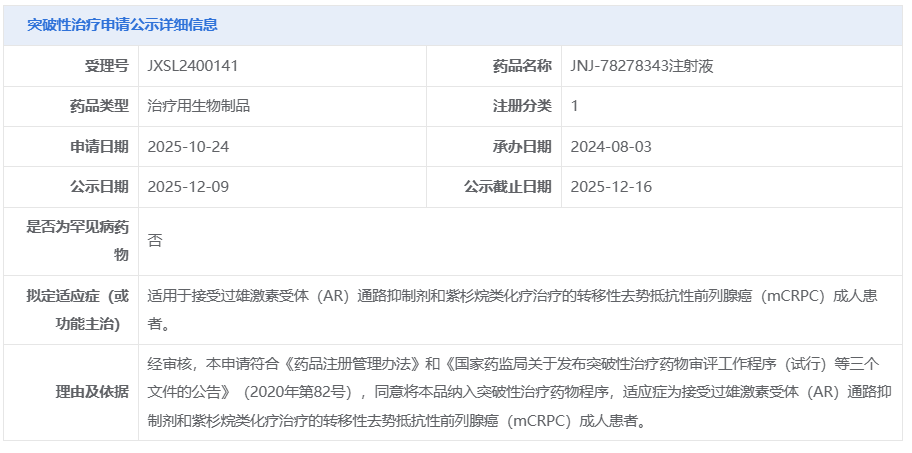This screenshot has width=912, height=453.
Task: Click the drug name JNJ-78278343注射液
Action: (x=641, y=66)
